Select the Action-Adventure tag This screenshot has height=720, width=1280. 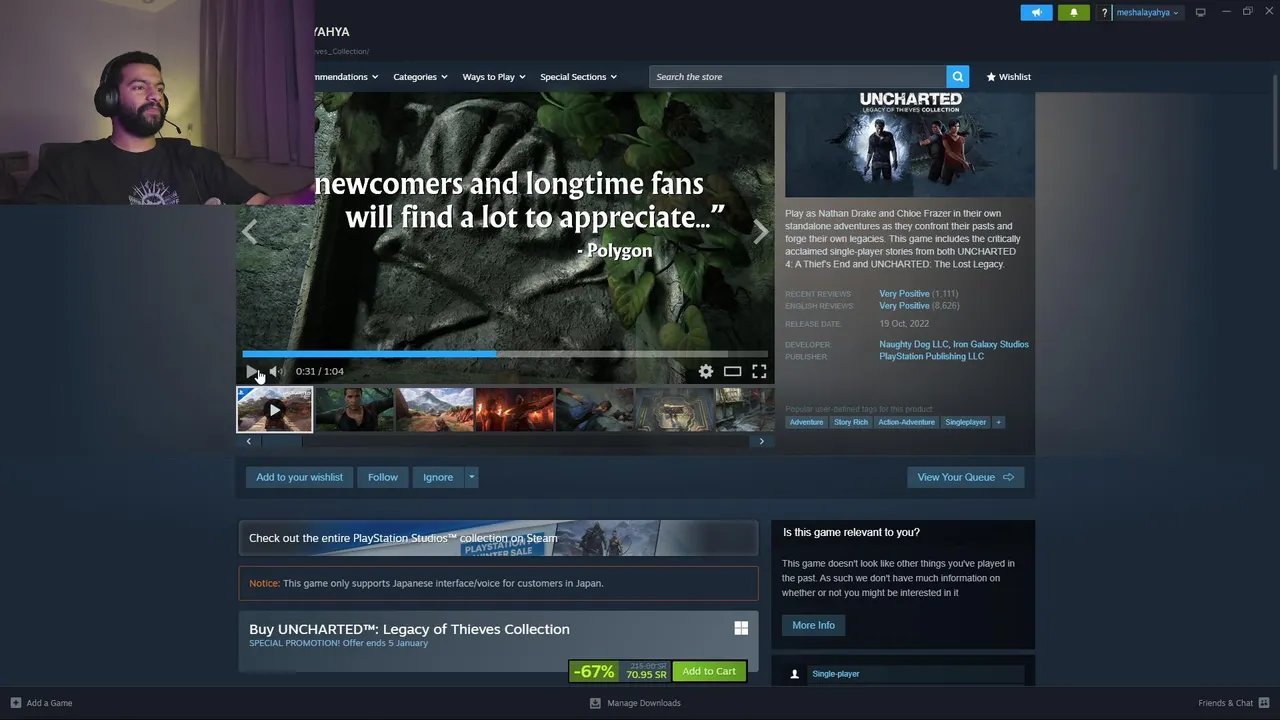906,422
